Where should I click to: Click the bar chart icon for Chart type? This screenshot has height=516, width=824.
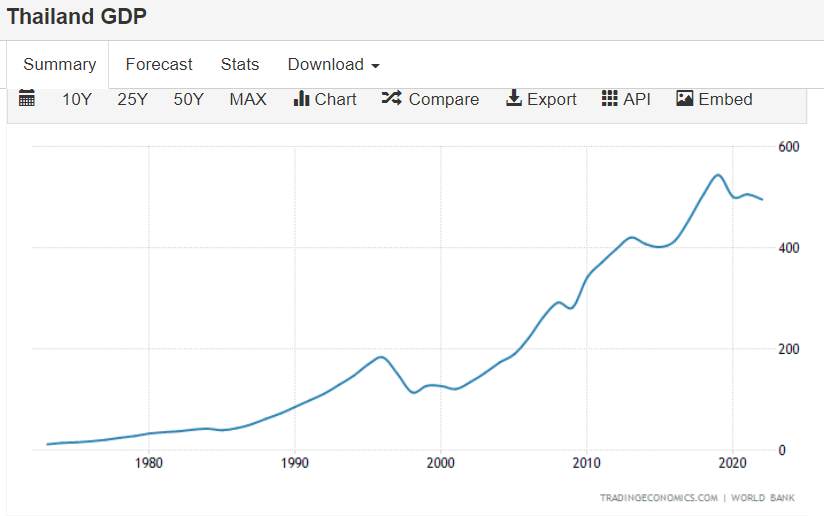301,98
